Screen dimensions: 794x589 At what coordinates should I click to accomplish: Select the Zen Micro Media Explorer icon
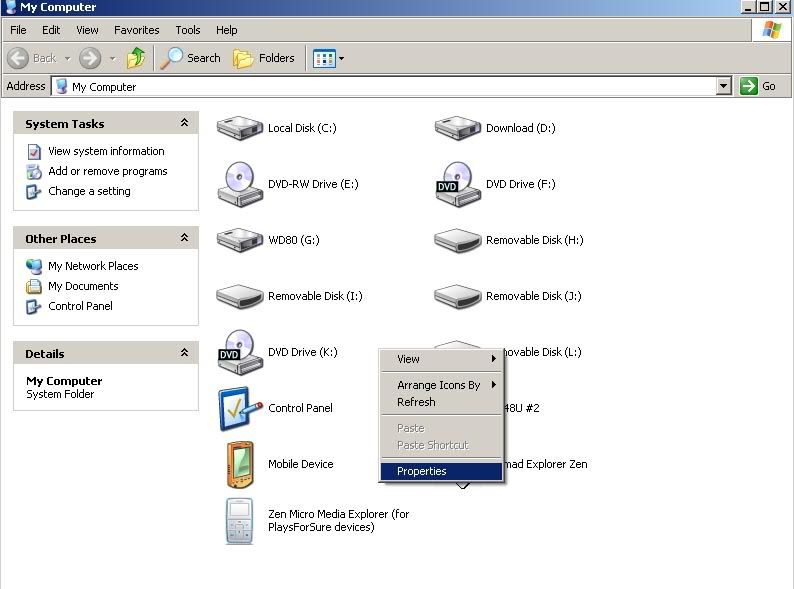click(239, 521)
